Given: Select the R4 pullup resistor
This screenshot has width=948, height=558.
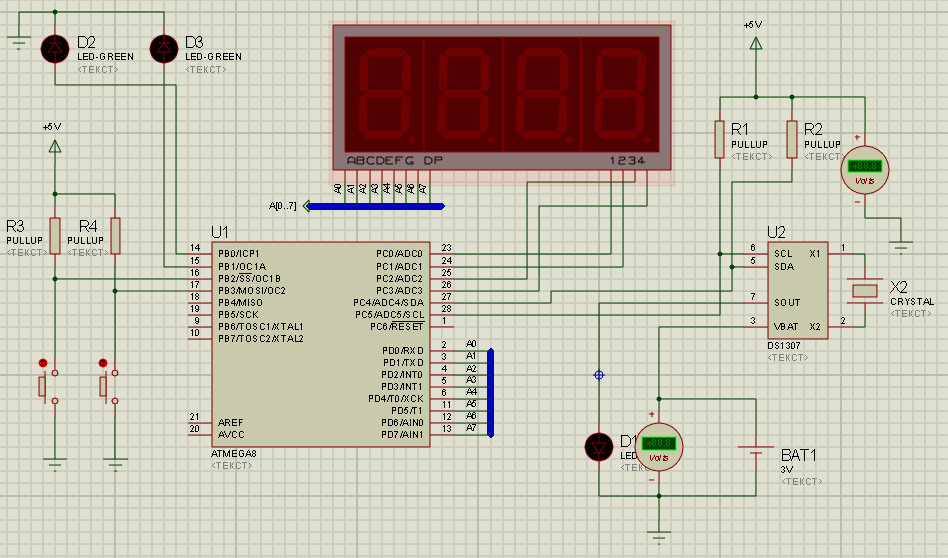Looking at the screenshot, I should pos(116,235).
